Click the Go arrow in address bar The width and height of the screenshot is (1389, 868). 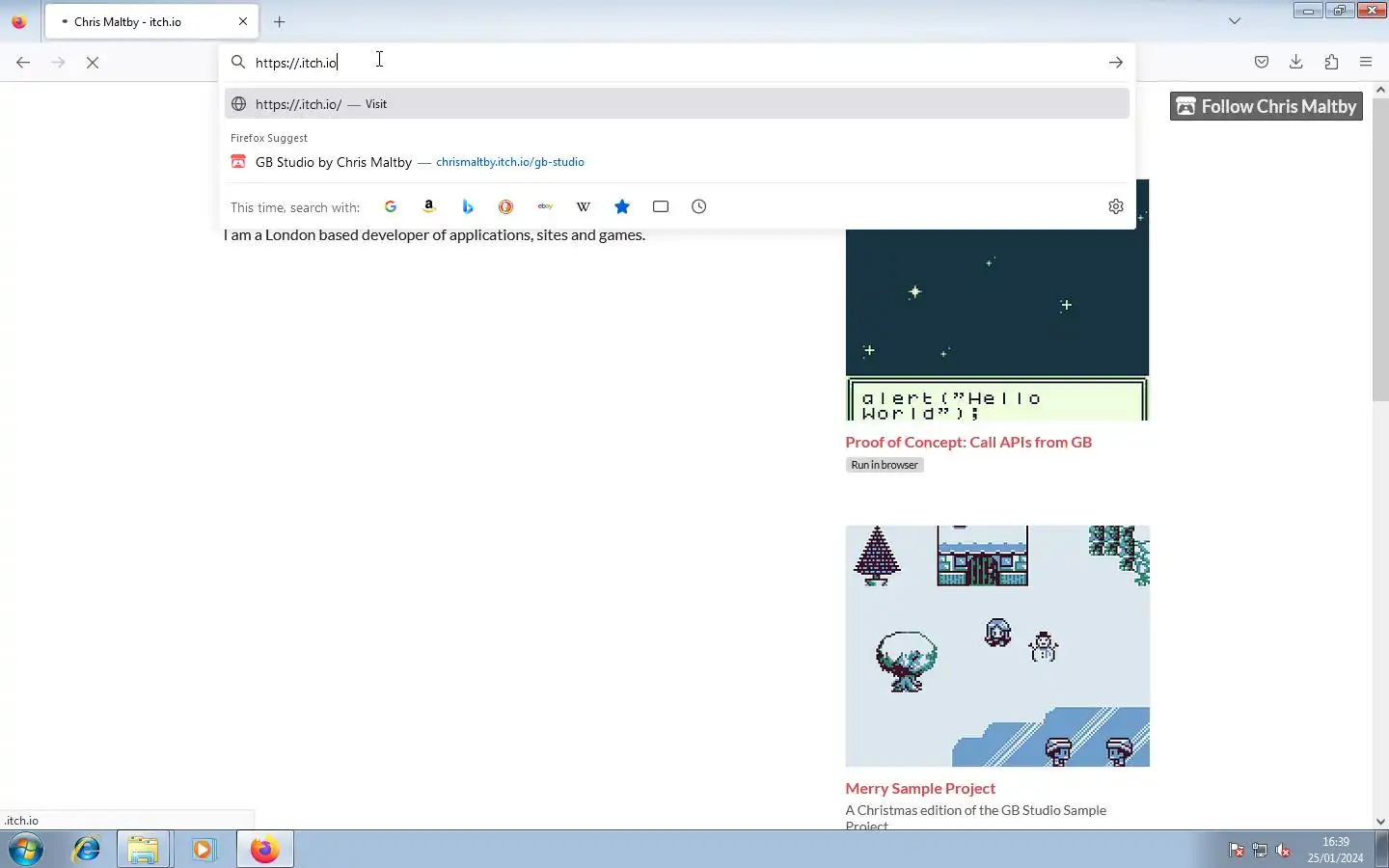1115,62
